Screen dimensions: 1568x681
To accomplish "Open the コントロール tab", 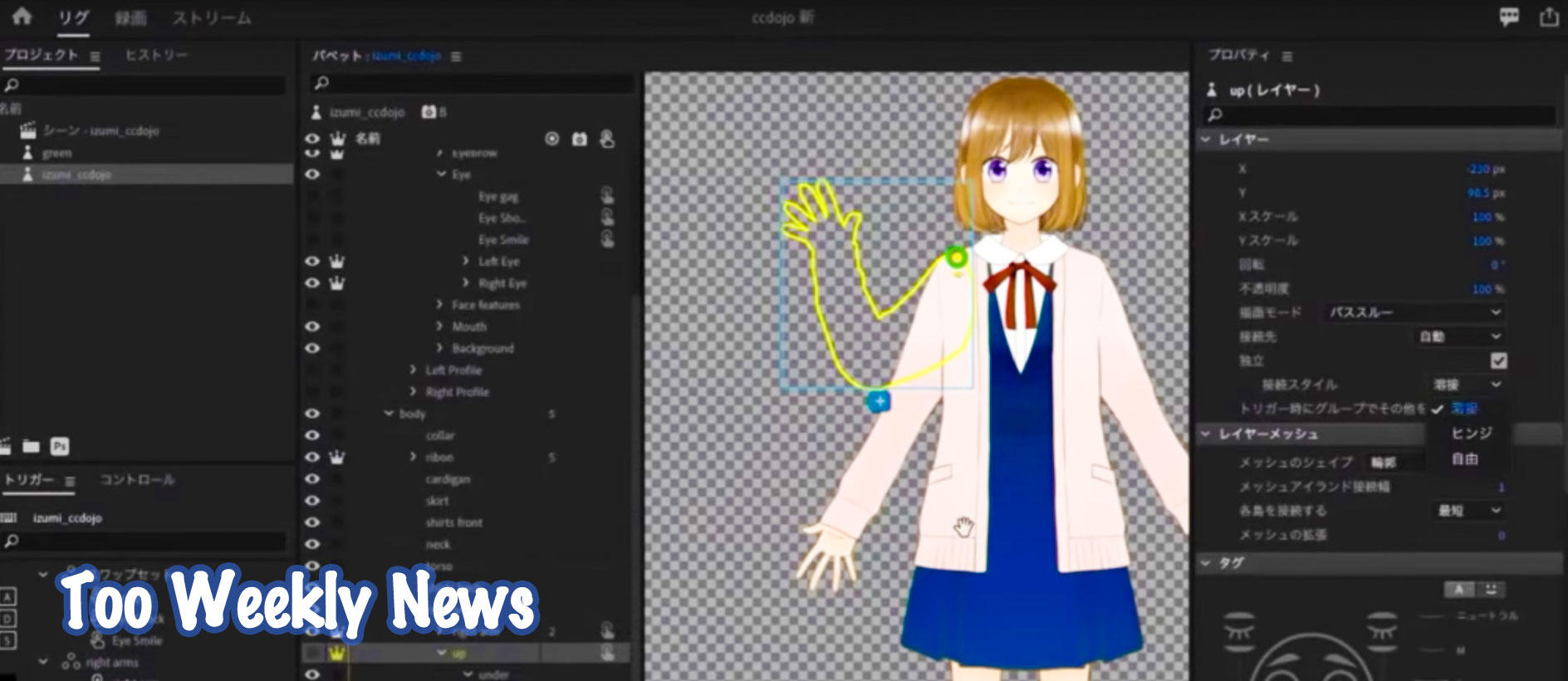I will (x=137, y=480).
